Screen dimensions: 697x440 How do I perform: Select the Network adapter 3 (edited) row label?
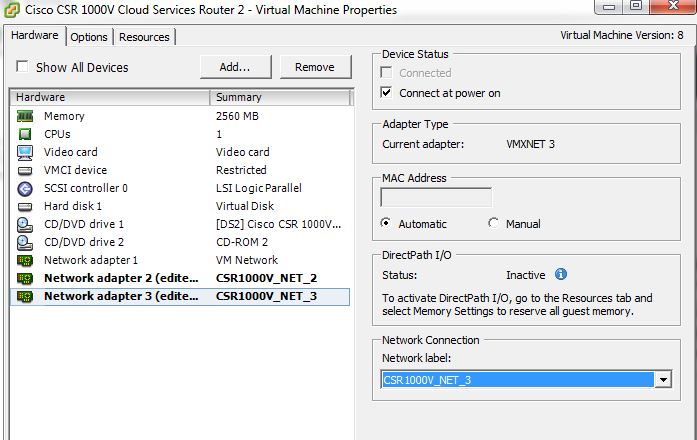point(121,296)
